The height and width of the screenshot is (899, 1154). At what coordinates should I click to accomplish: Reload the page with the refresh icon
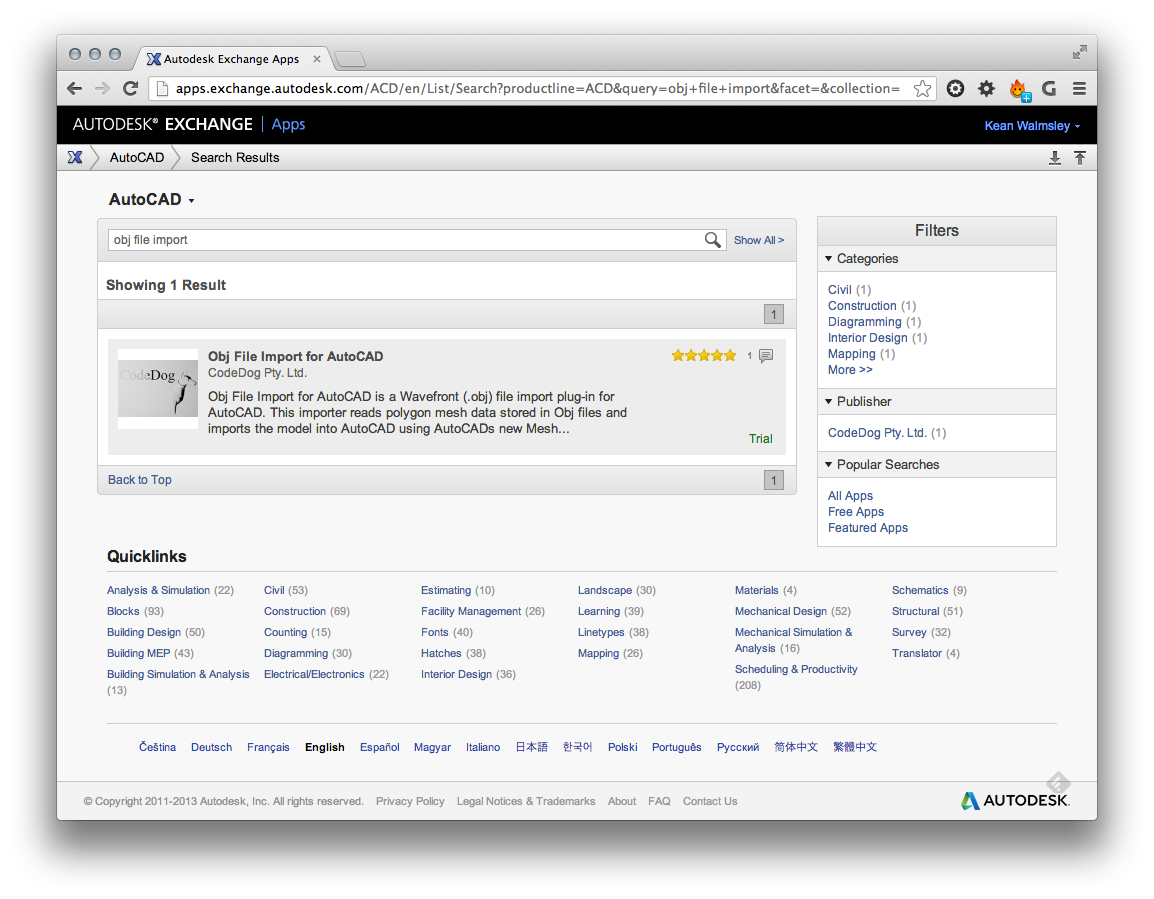(x=130, y=89)
